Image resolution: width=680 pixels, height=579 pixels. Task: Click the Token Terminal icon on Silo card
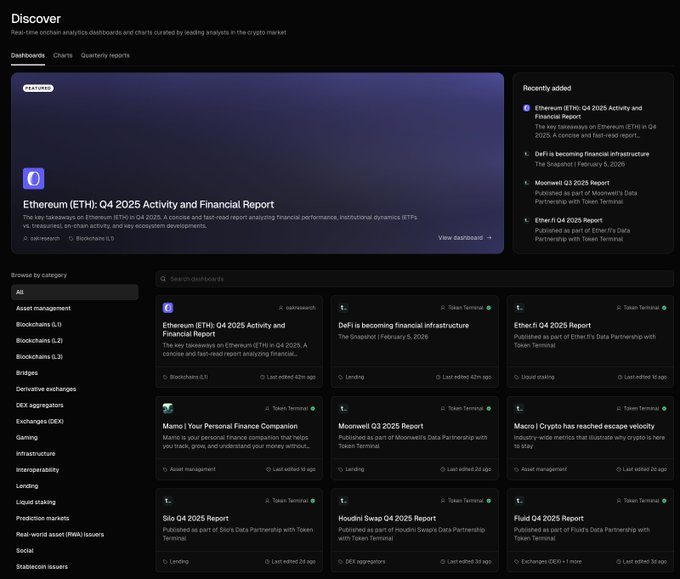(168, 500)
